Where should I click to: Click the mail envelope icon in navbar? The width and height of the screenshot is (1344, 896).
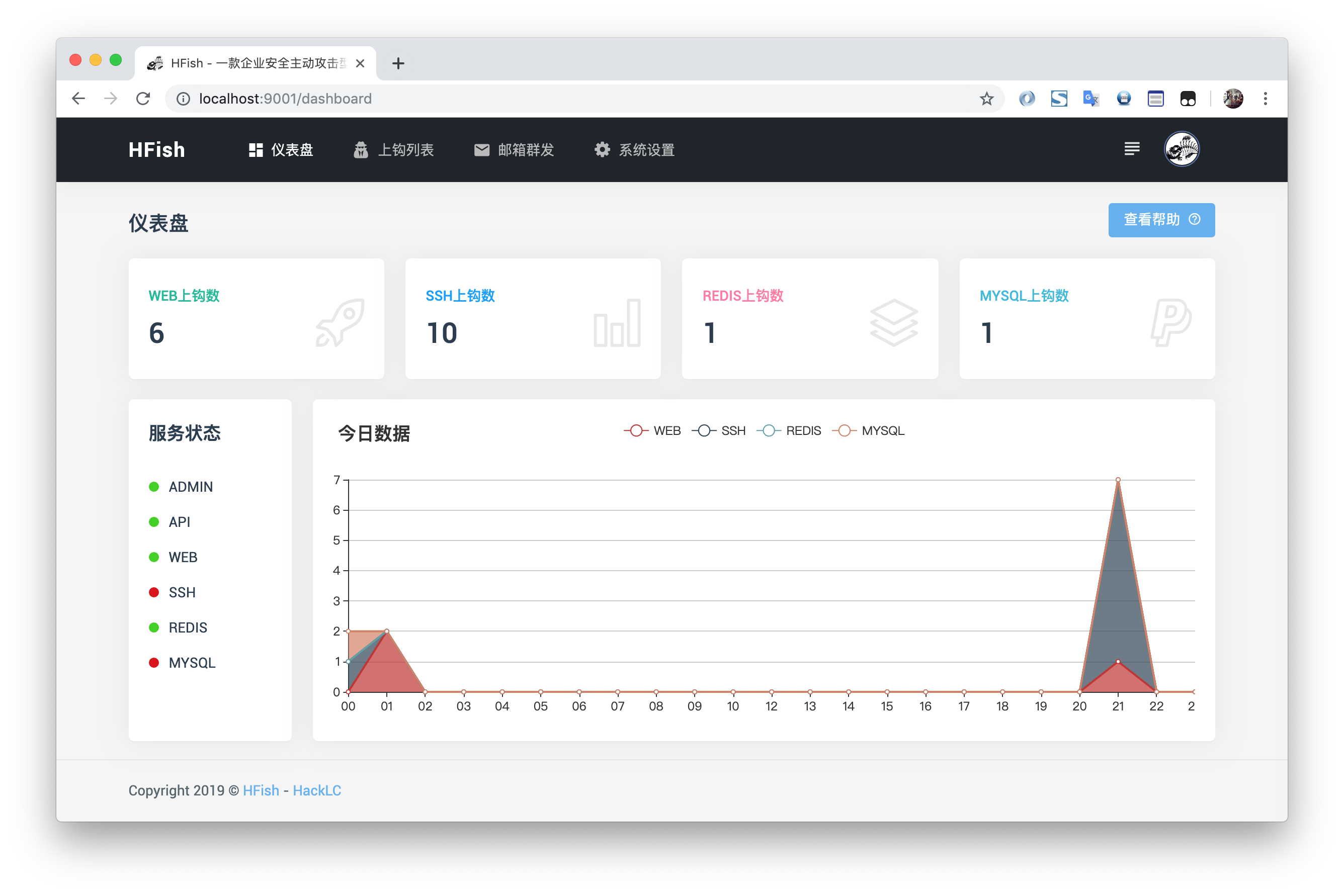(x=481, y=150)
